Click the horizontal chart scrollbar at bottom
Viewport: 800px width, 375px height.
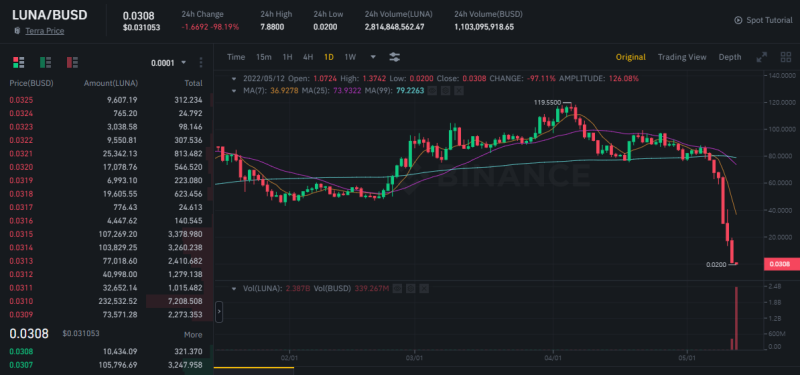pyautogui.click(x=254, y=367)
